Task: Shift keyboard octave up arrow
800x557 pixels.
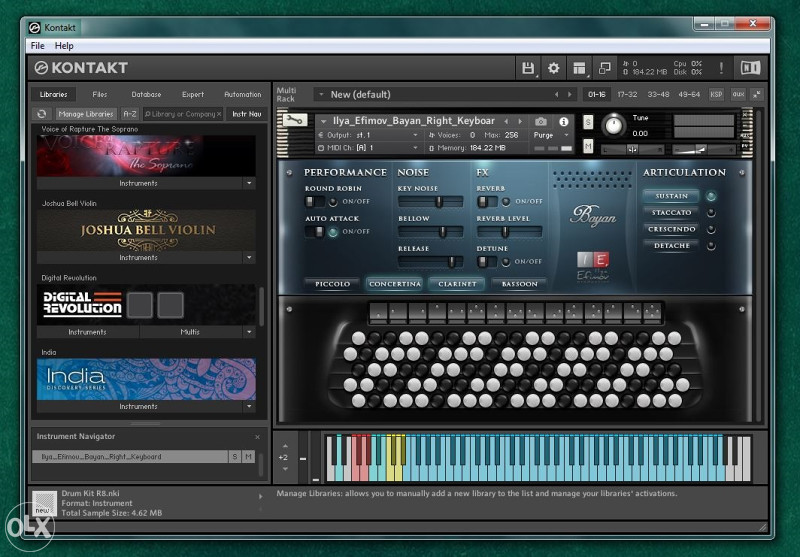Action: coord(285,446)
